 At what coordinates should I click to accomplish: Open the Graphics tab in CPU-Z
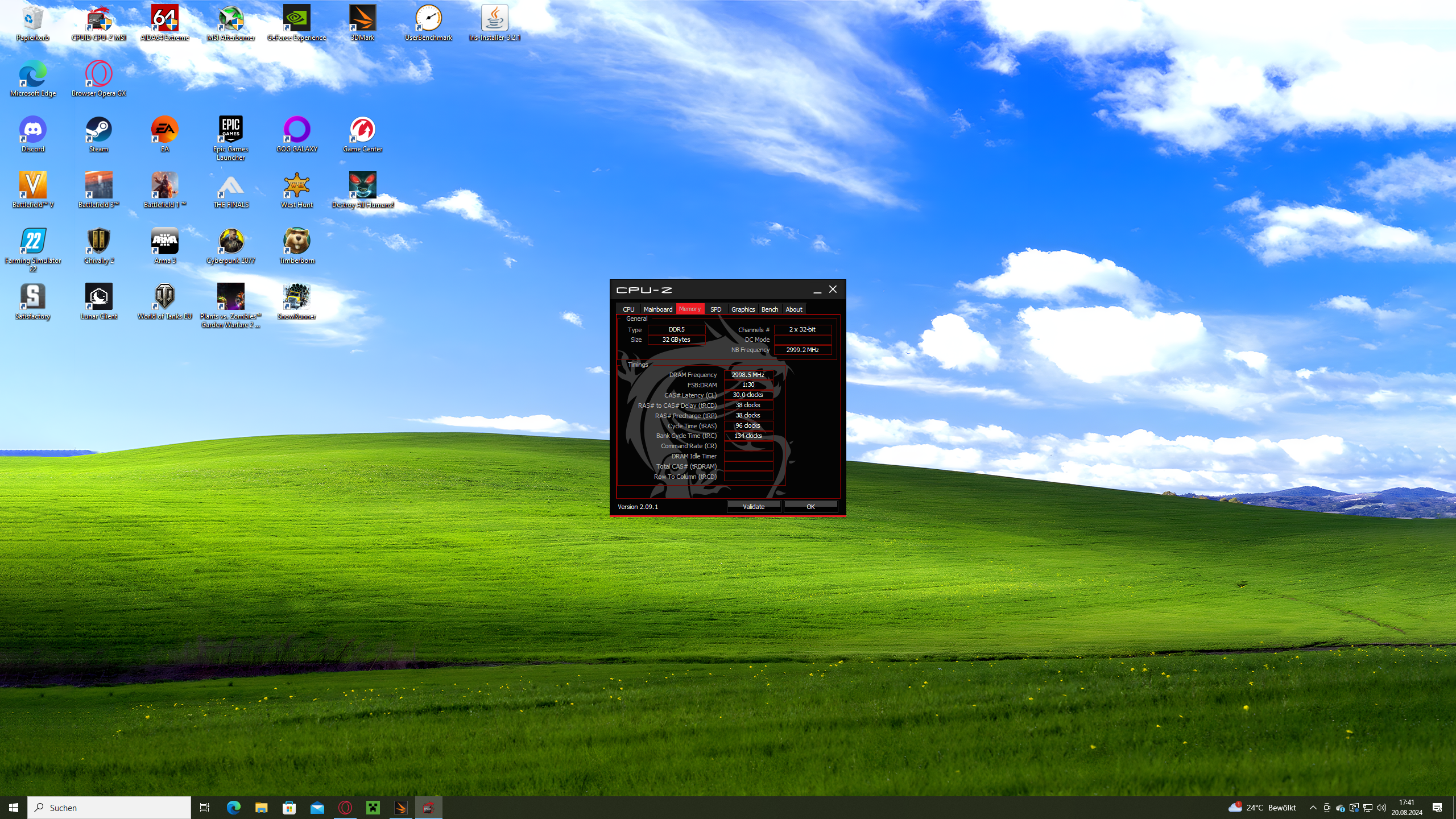tap(743, 309)
